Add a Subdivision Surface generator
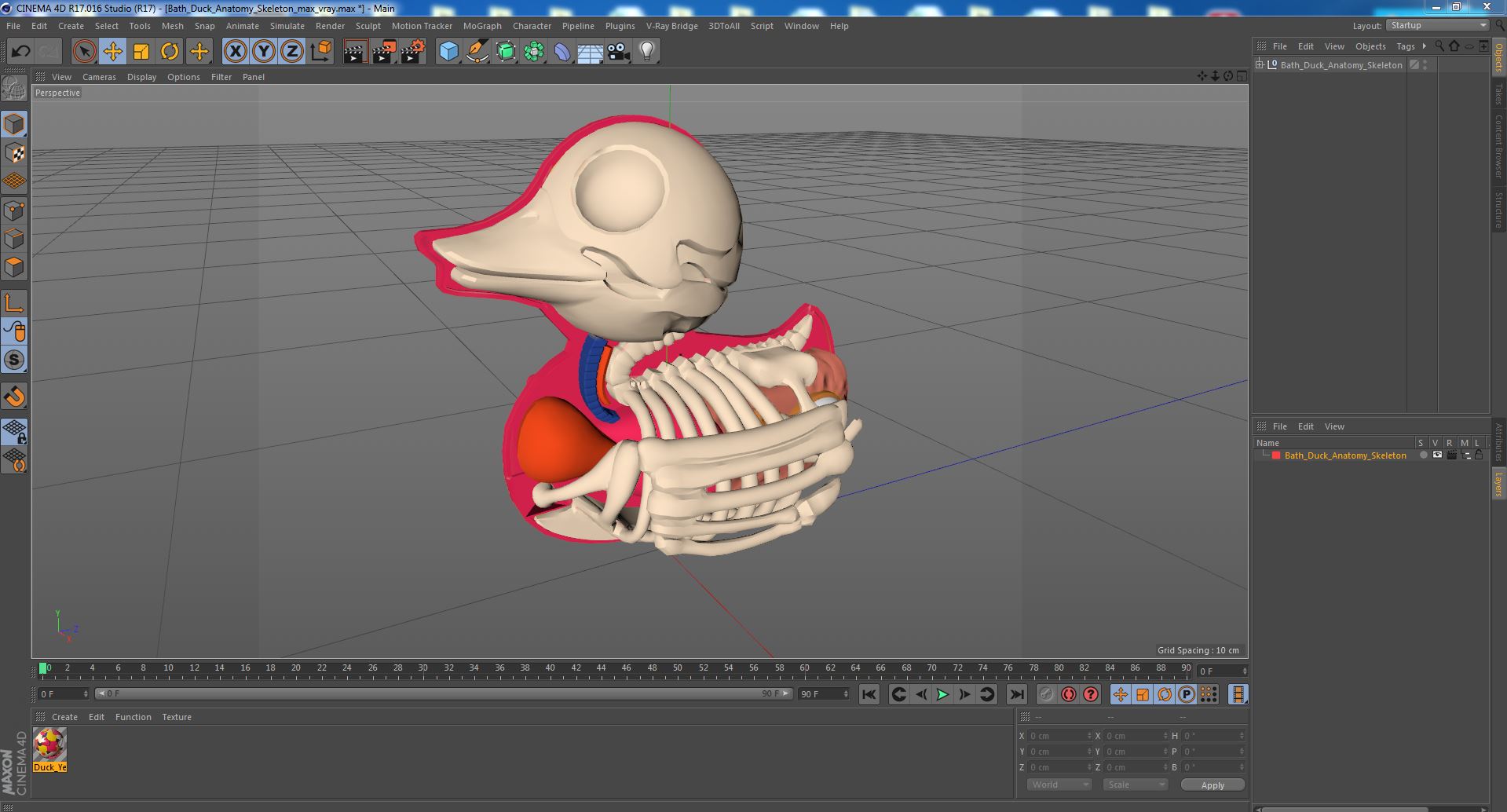The height and width of the screenshot is (812, 1507). 506,52
